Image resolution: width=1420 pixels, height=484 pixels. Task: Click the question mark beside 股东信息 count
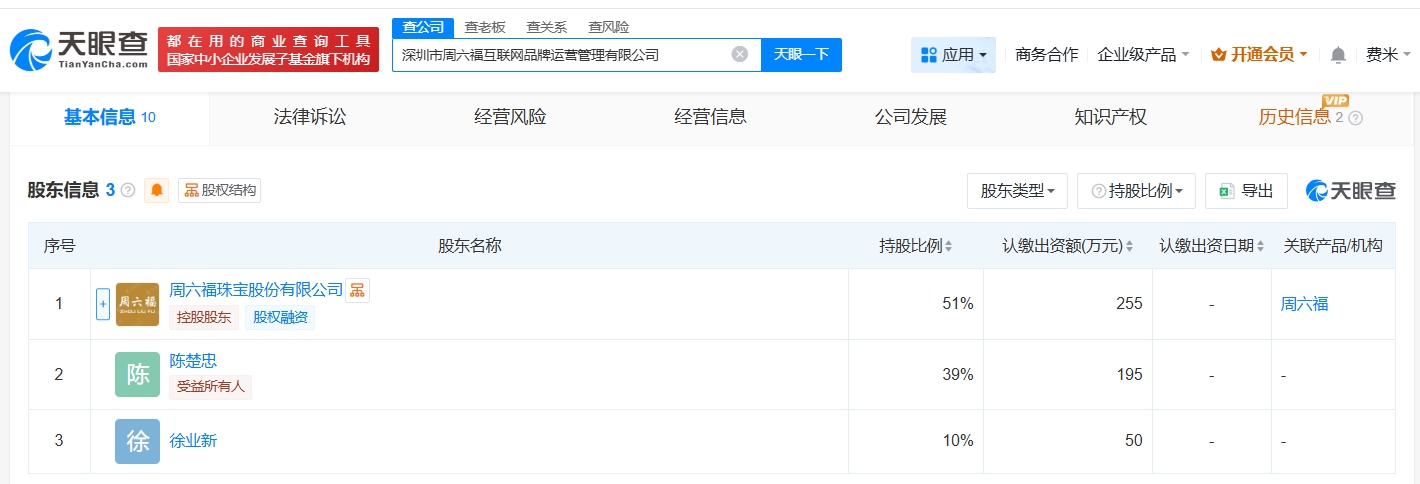128,190
